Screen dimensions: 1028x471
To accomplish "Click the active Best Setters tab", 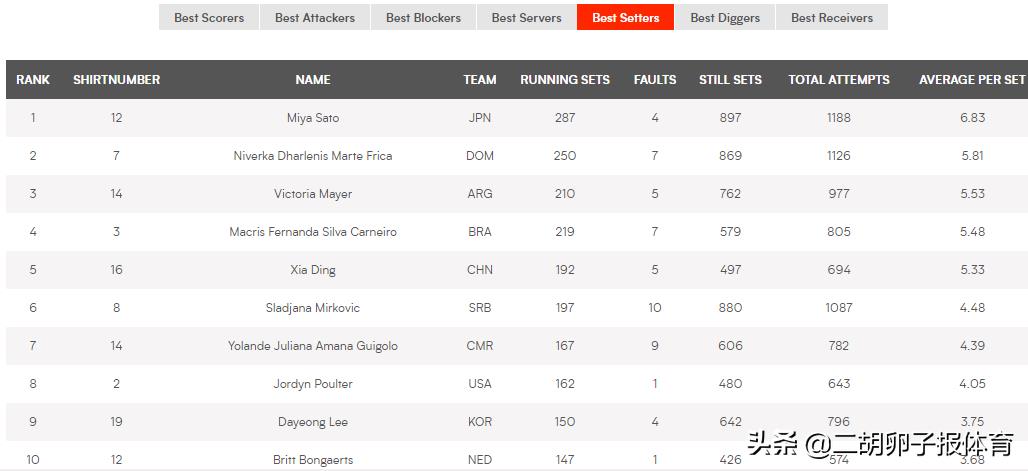I will point(625,18).
